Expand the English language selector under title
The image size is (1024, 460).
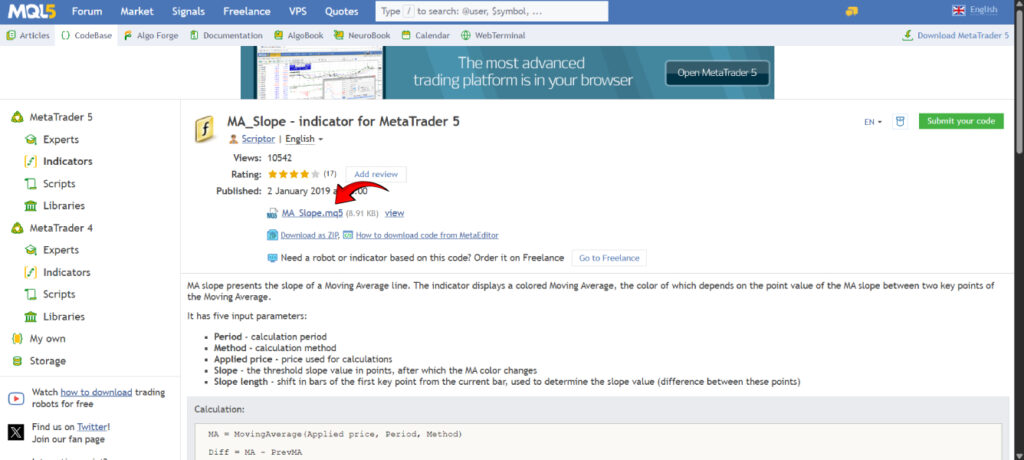(x=304, y=139)
